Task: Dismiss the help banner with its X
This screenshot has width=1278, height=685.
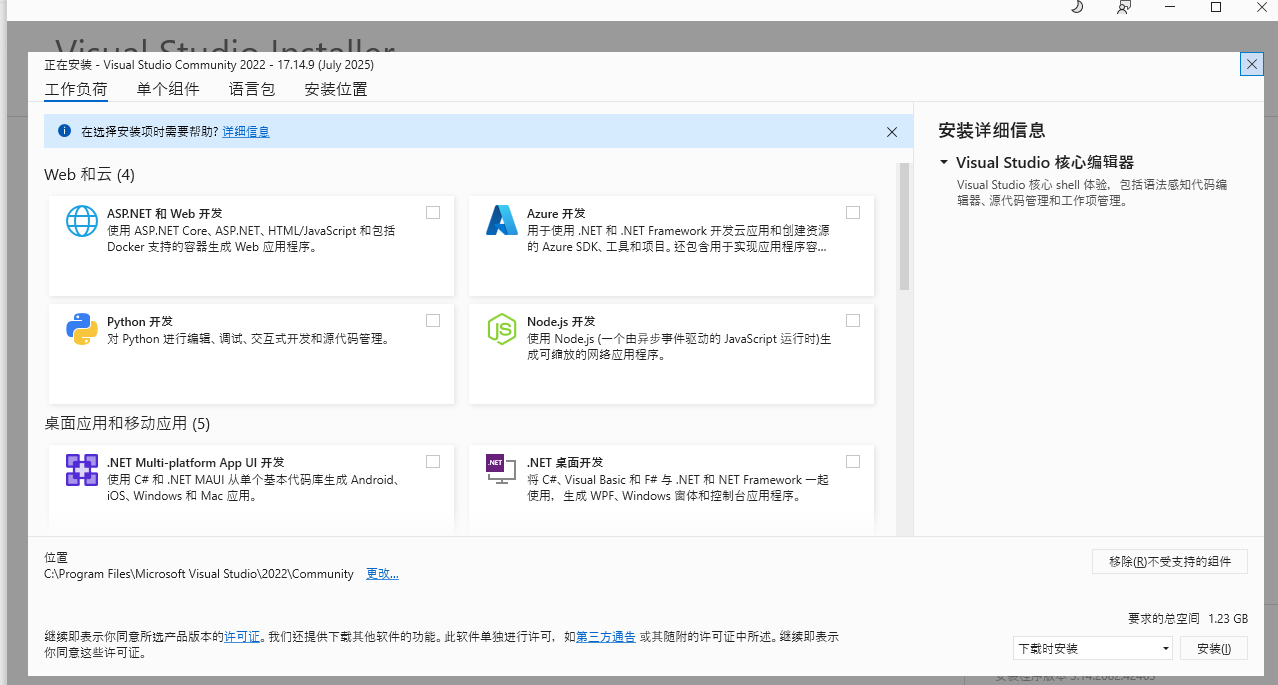Action: pos(892,132)
